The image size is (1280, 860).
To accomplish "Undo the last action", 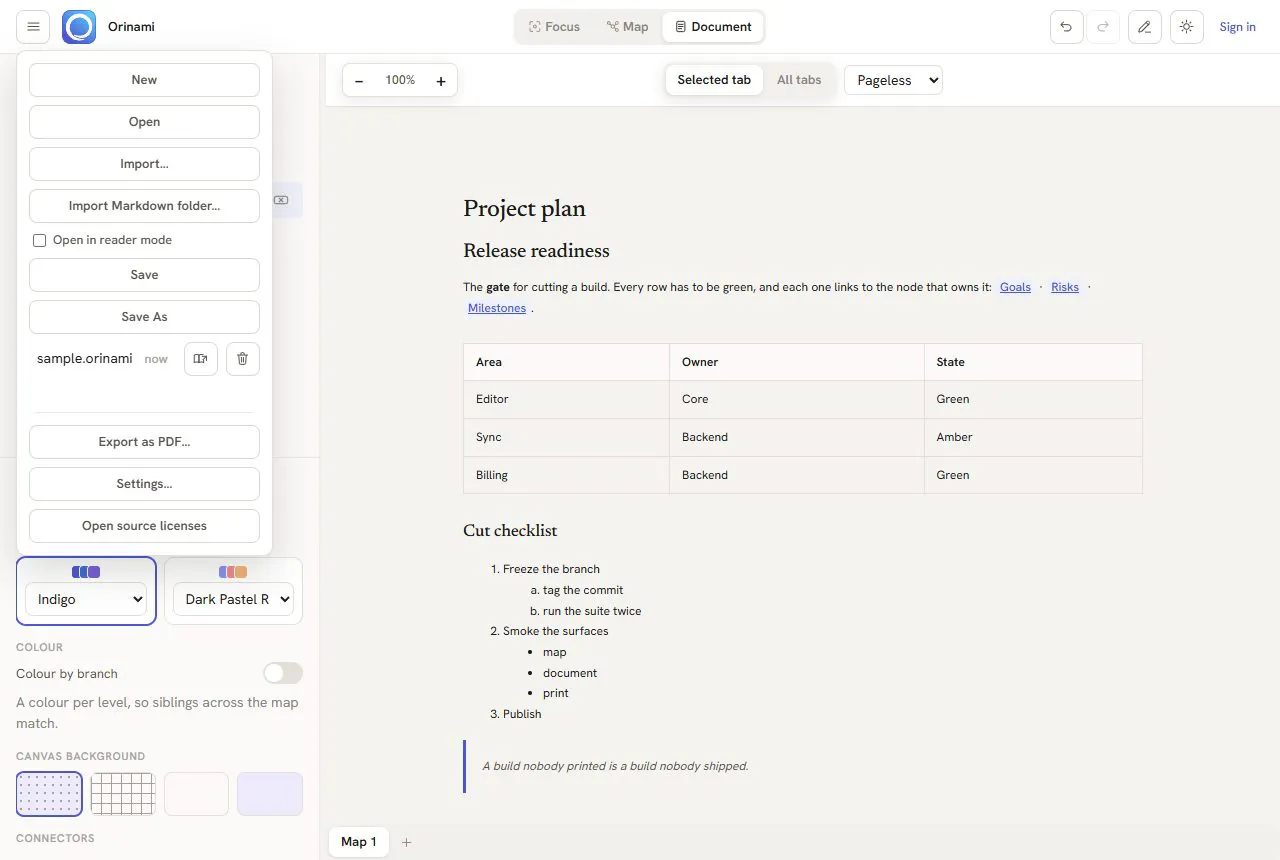I will tap(1066, 27).
